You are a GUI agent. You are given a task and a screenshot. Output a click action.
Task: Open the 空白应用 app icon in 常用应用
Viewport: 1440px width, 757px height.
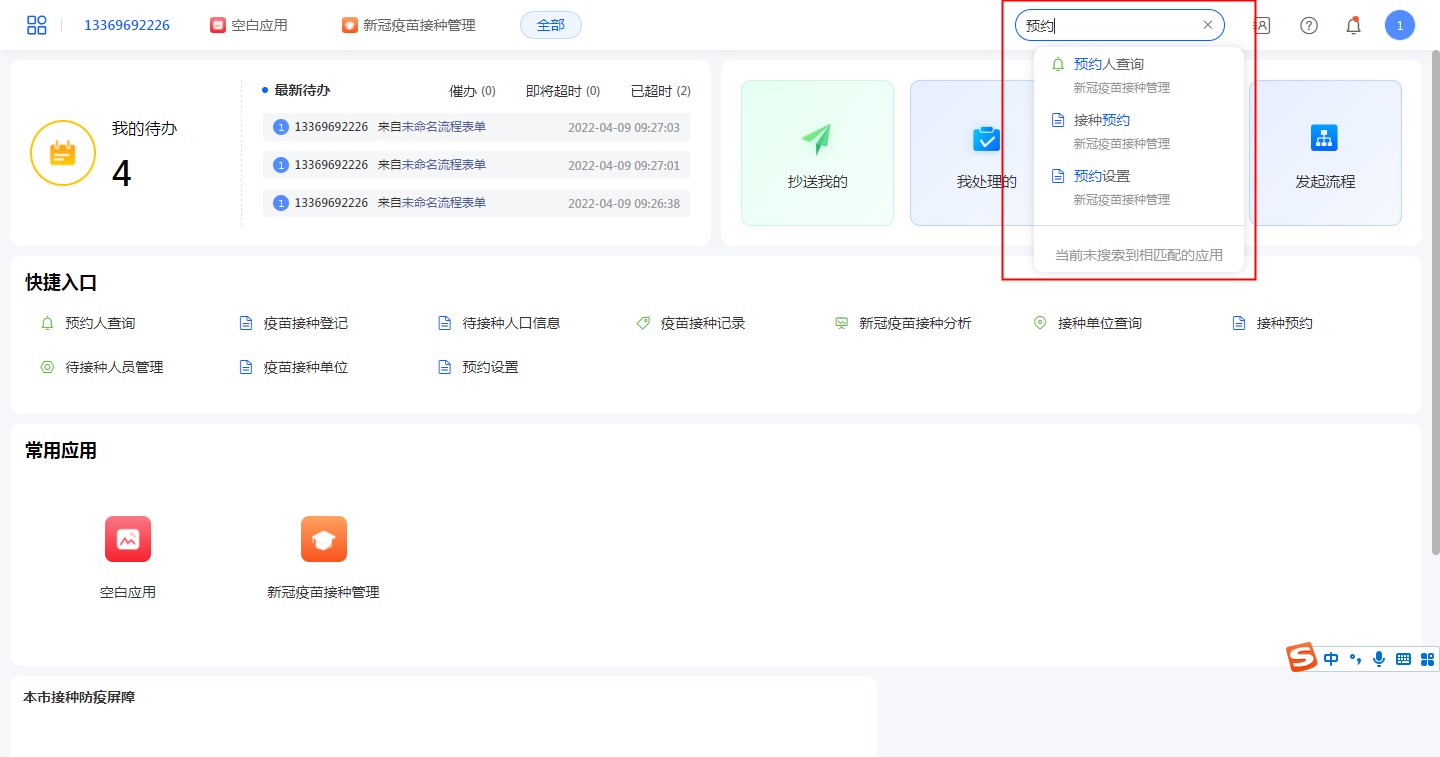tap(128, 539)
